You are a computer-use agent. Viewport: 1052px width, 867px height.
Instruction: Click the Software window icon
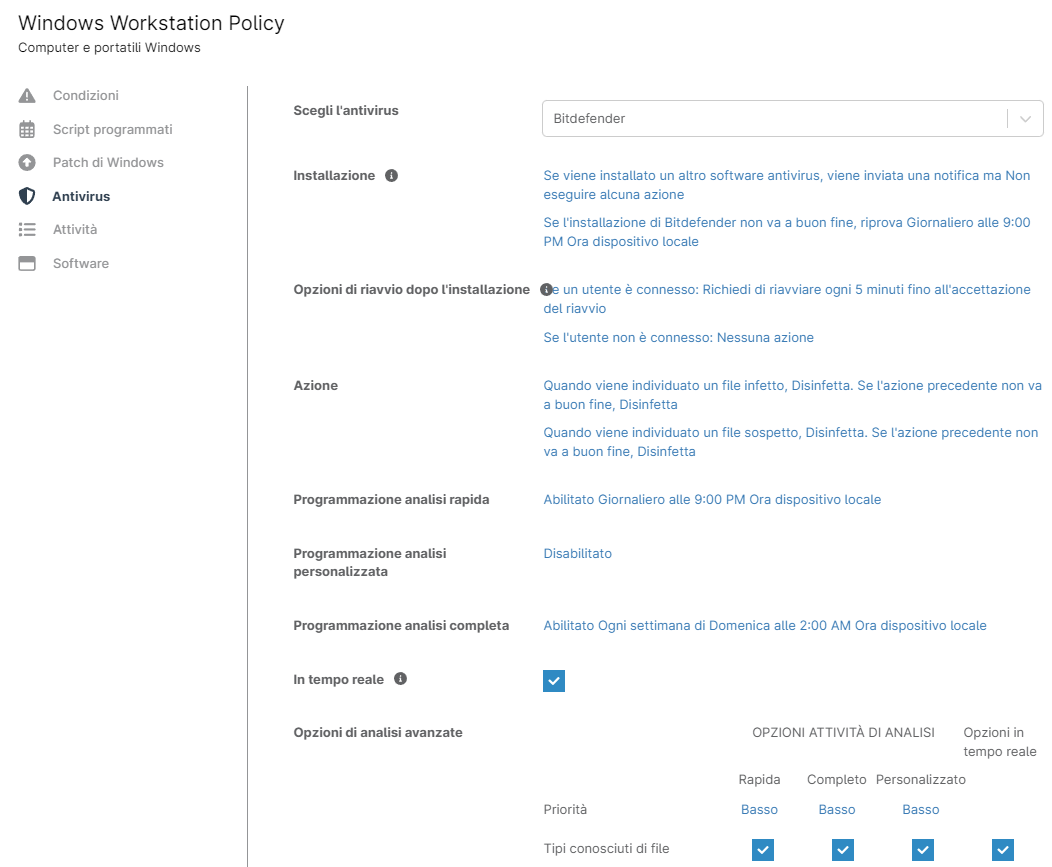point(27,264)
